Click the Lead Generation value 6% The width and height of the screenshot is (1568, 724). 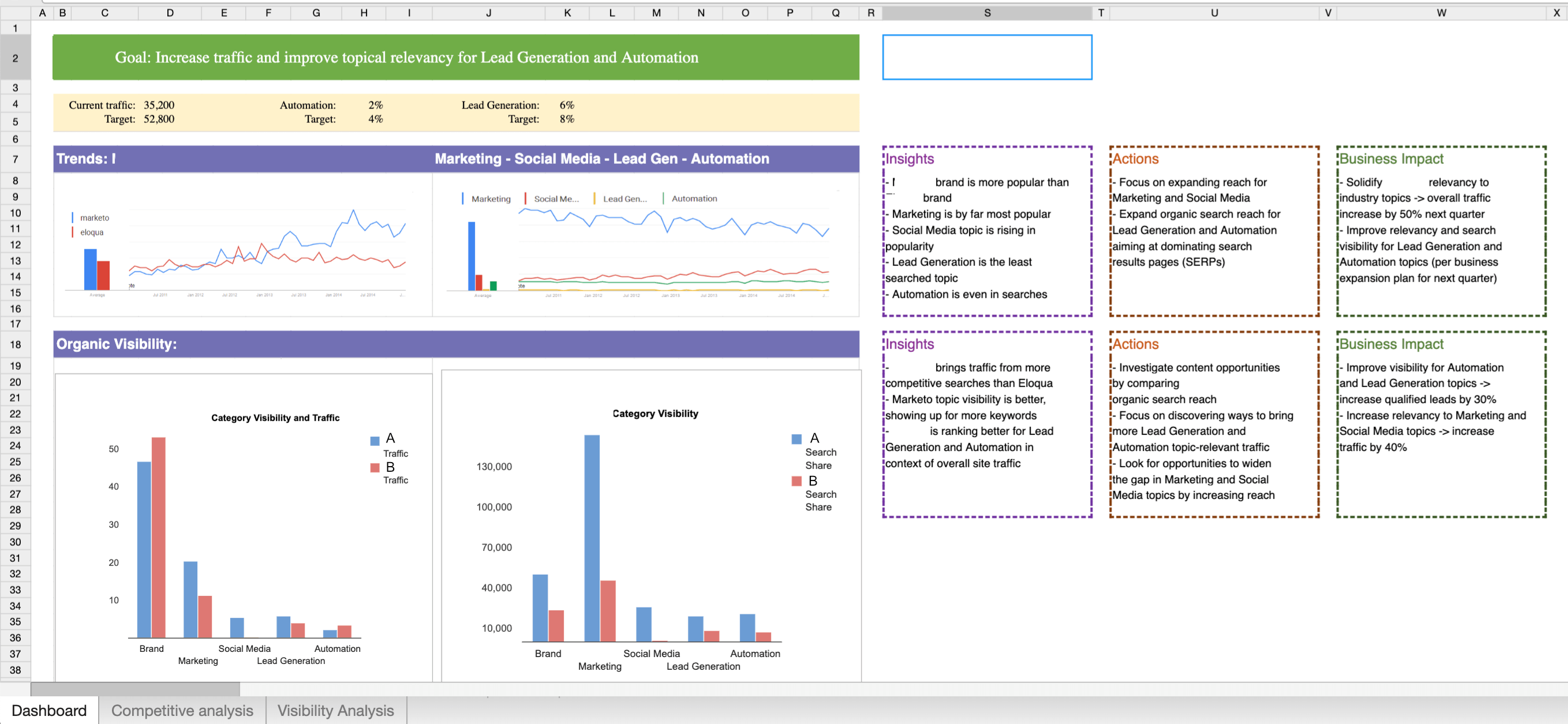point(566,105)
